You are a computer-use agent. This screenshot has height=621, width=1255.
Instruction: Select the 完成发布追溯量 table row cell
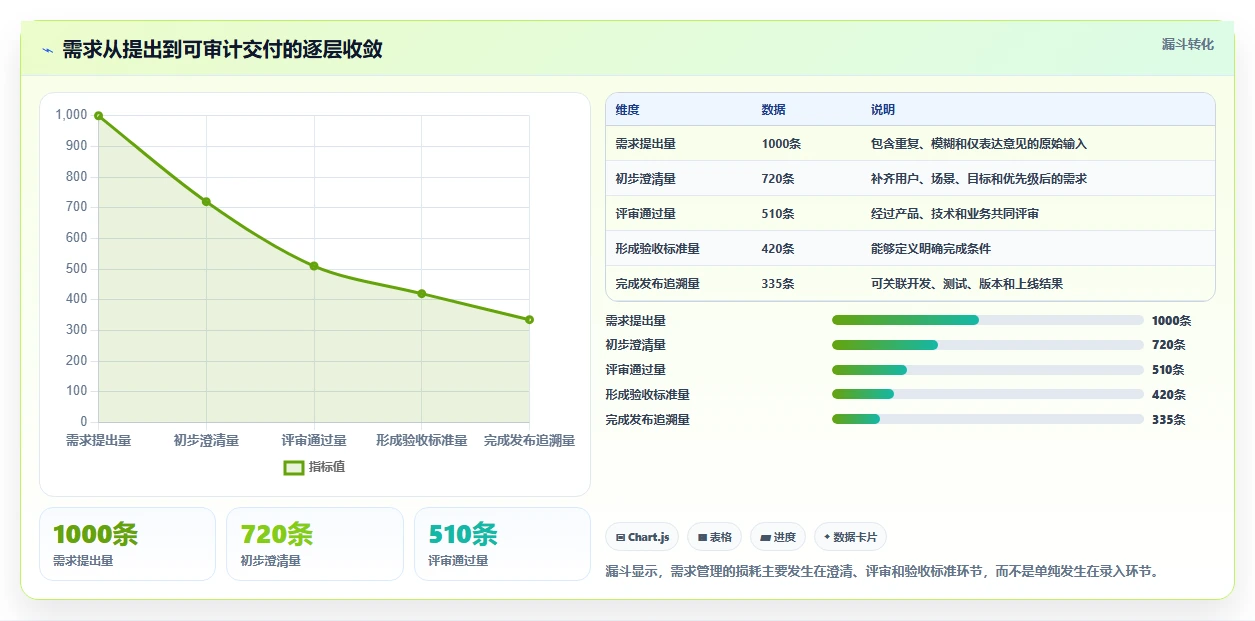pos(658,284)
